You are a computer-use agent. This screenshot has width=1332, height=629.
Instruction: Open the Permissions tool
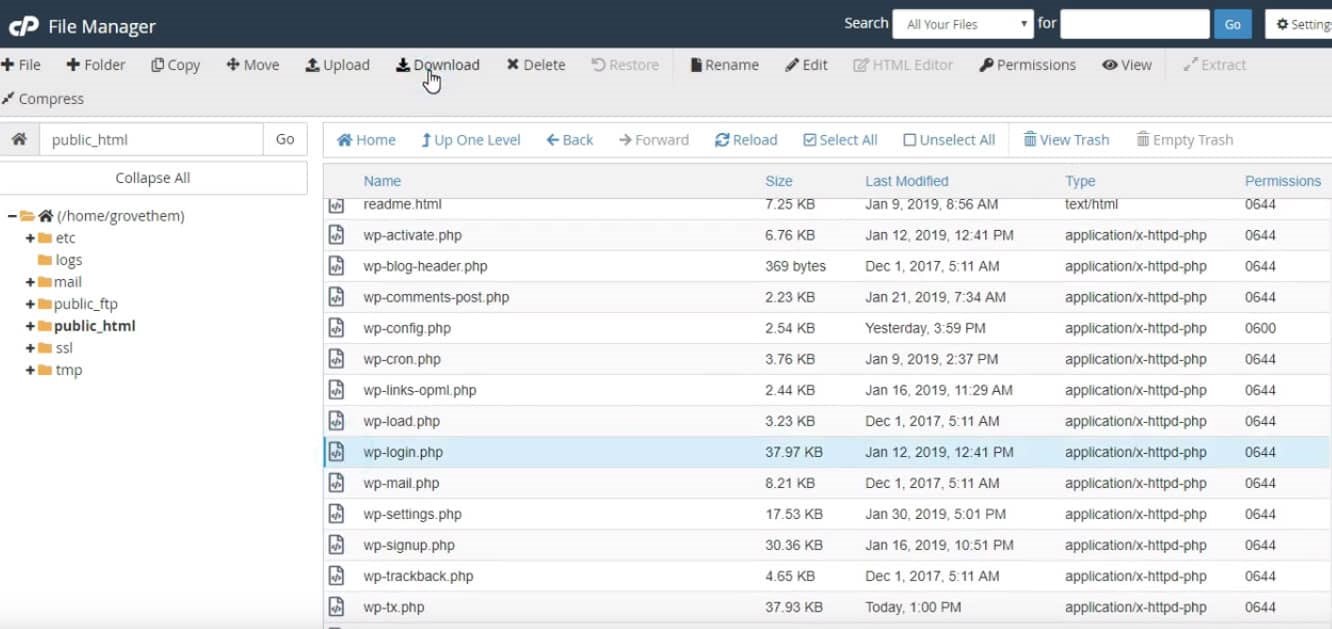(1027, 64)
